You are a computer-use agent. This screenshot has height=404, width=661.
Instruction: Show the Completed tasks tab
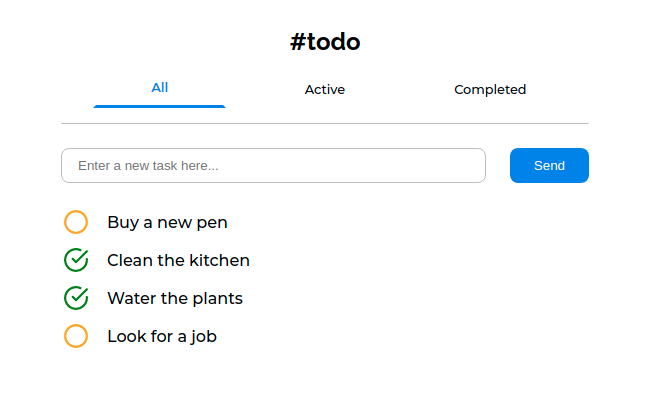[x=490, y=89]
